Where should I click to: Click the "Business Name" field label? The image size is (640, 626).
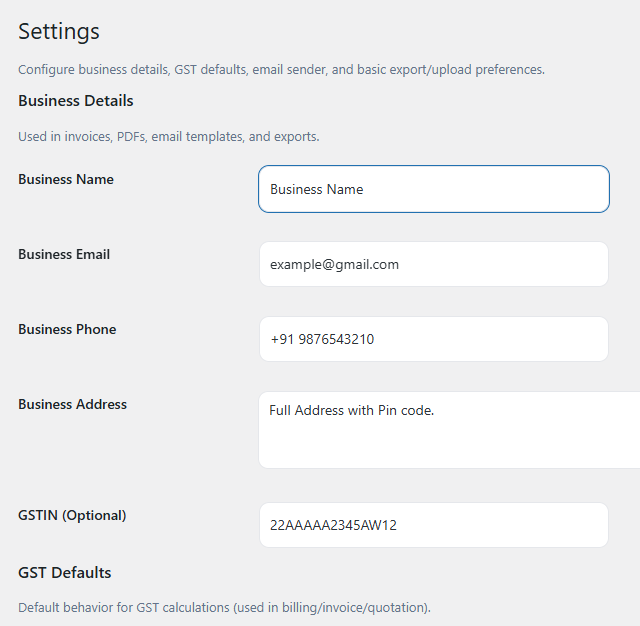click(66, 180)
